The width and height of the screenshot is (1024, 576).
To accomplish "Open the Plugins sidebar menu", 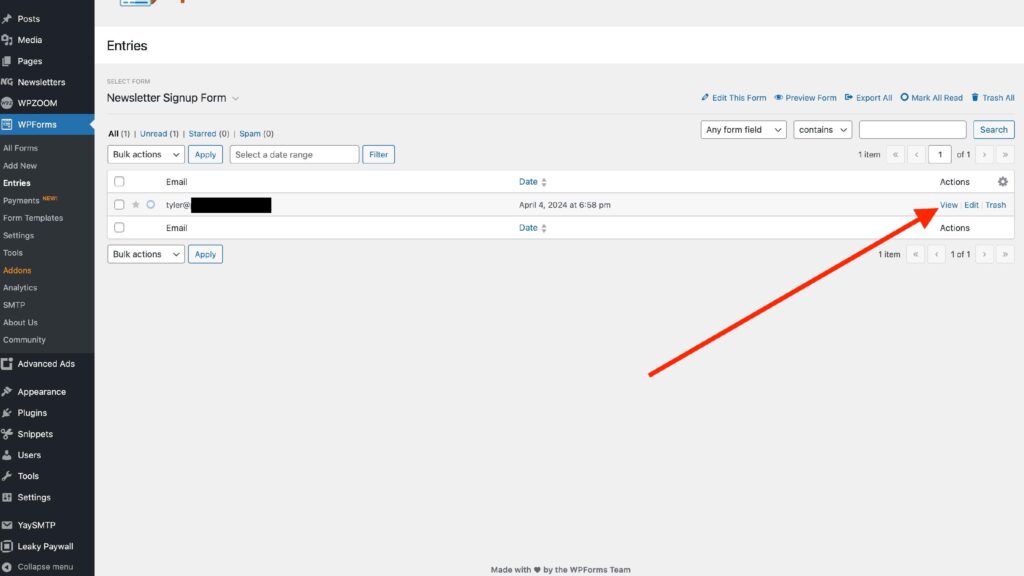I will (32, 413).
